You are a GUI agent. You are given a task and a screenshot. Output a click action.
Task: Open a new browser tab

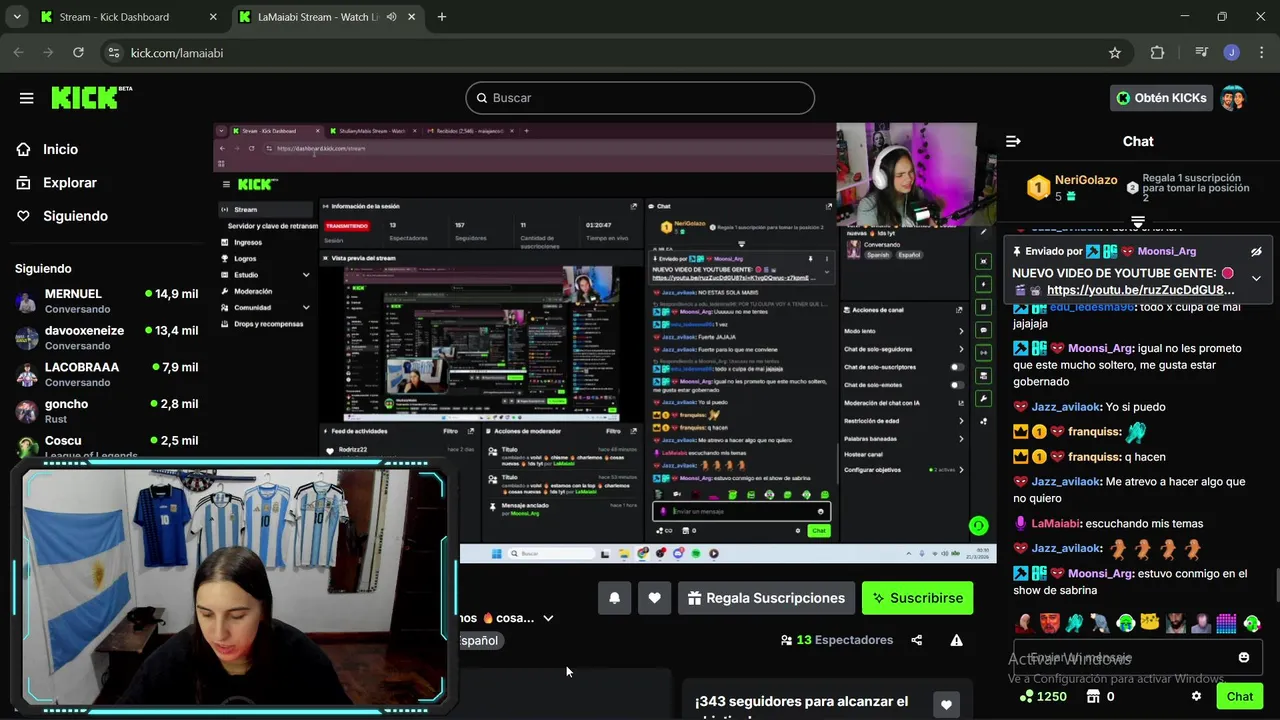[442, 17]
